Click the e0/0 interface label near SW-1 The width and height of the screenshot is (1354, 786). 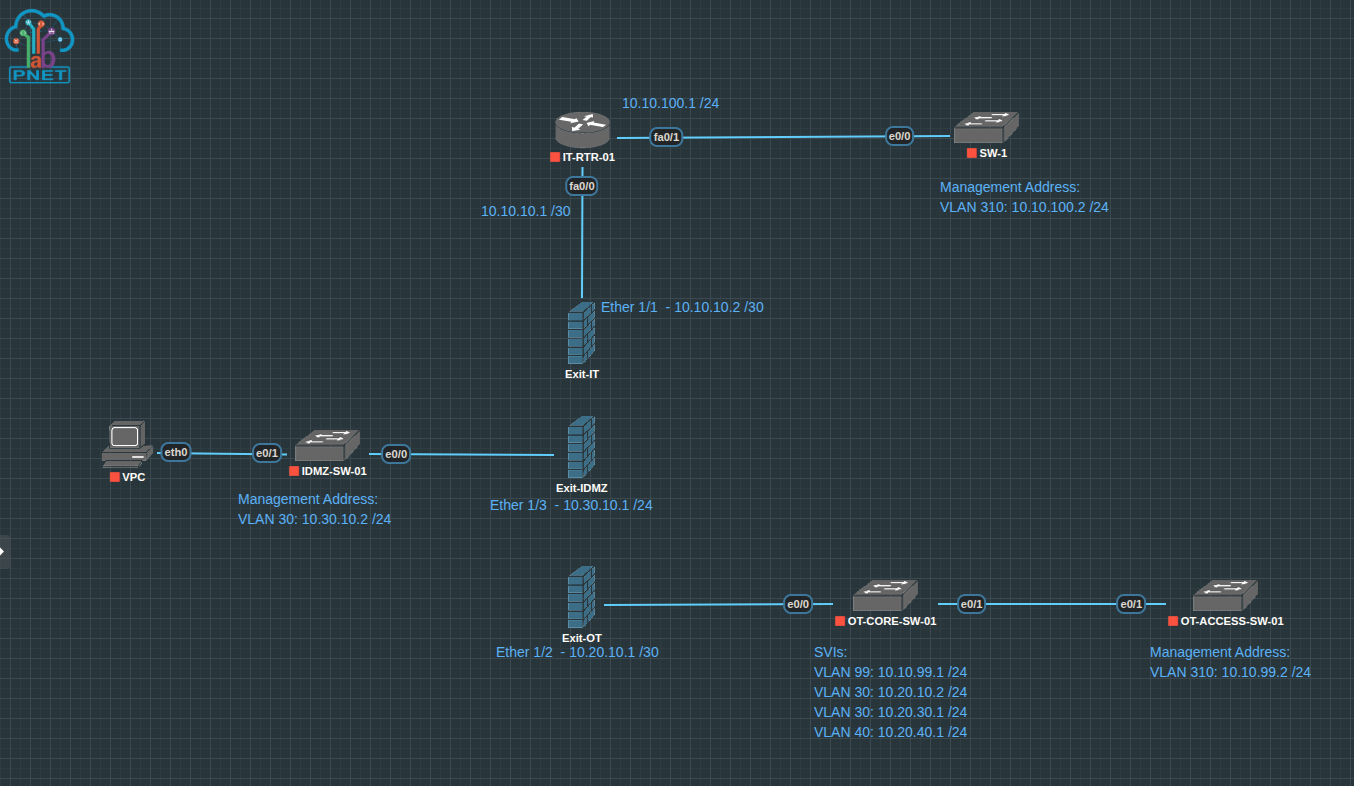tap(900, 136)
